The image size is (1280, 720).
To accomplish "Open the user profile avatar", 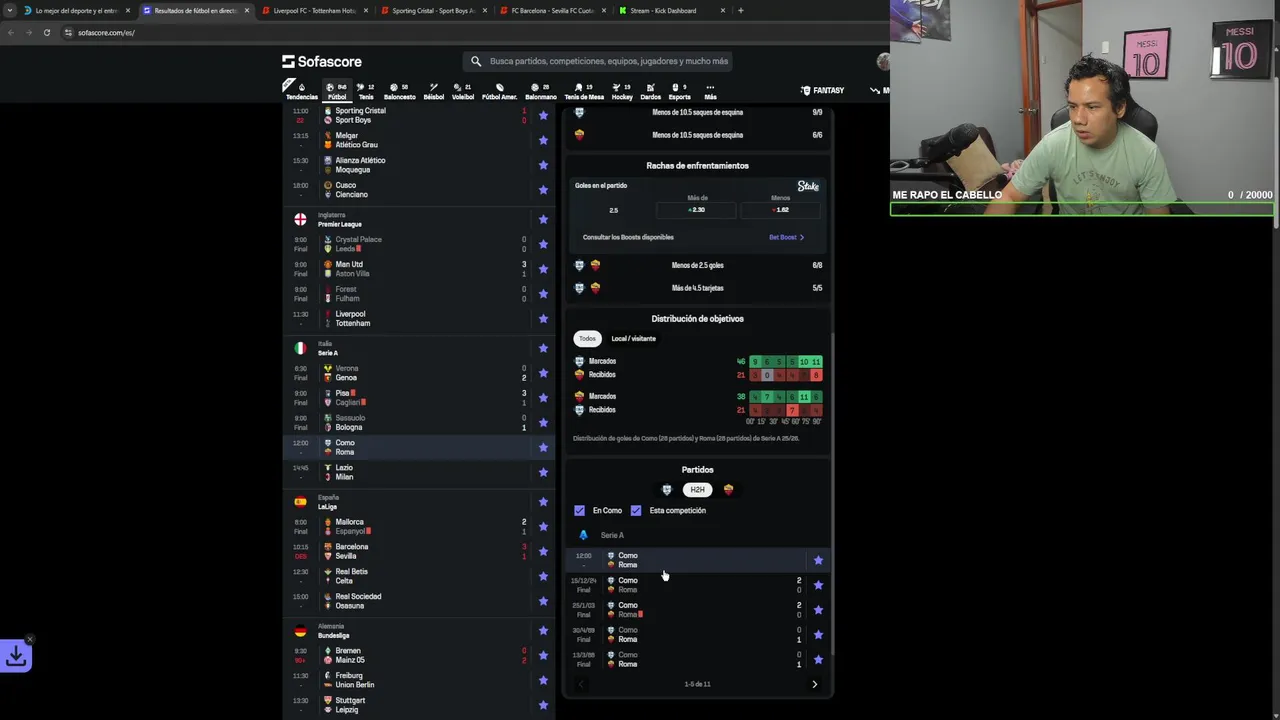I will [883, 61].
